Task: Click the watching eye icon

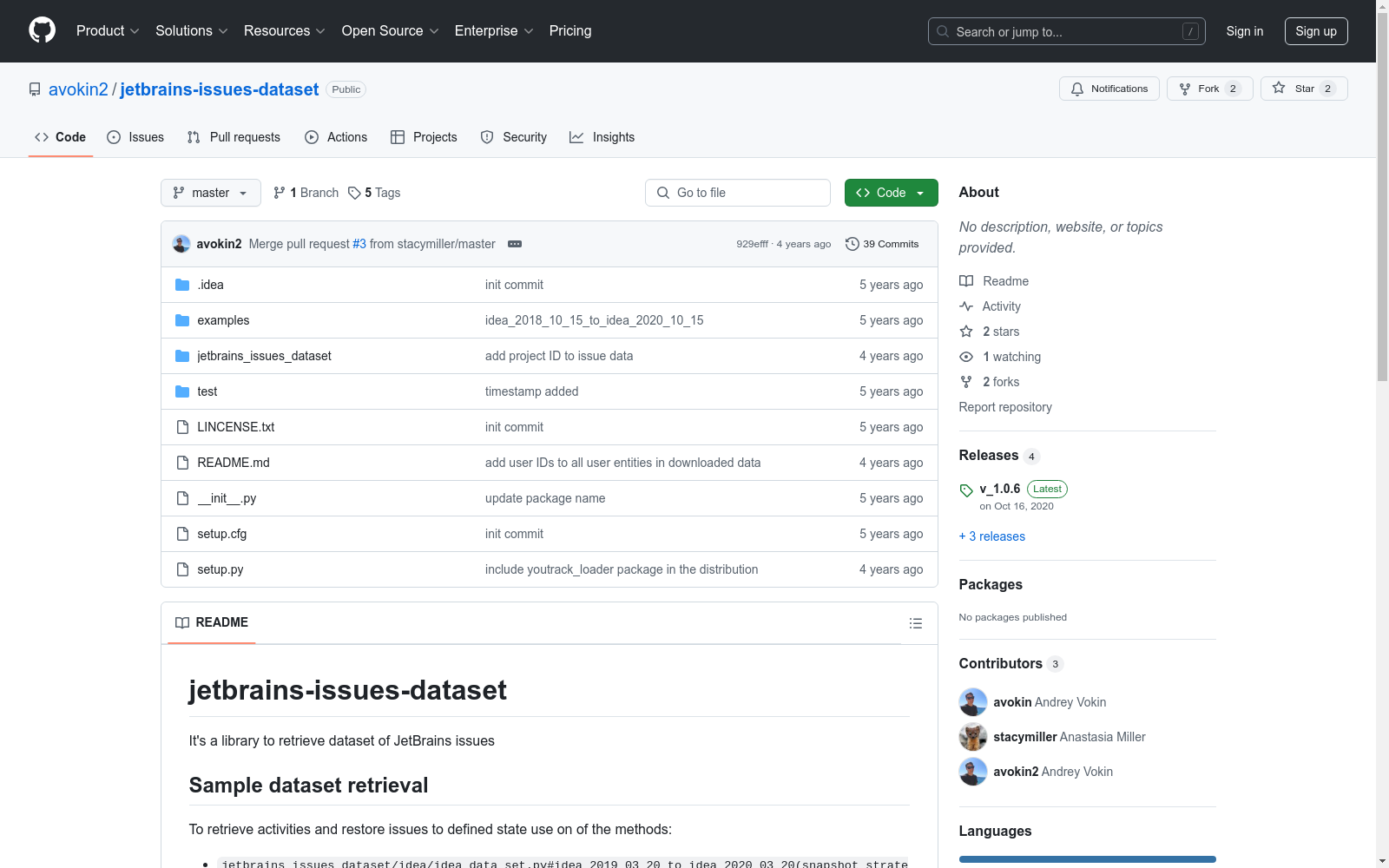Action: [x=966, y=357]
